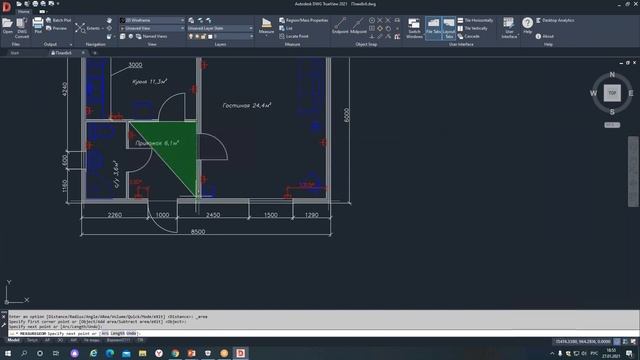Click the Output panel dialog launcher arrow
The height and width of the screenshot is (360, 640).
(71, 44)
